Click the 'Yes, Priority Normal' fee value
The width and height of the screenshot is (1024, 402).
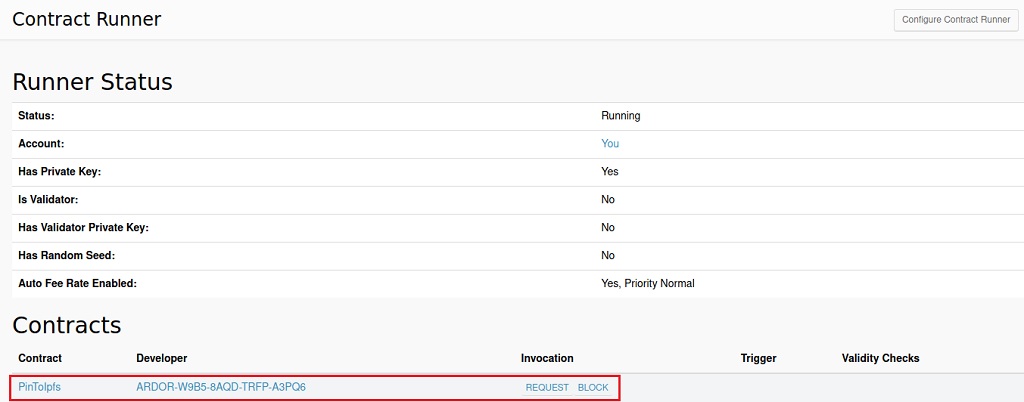pyautogui.click(x=647, y=284)
